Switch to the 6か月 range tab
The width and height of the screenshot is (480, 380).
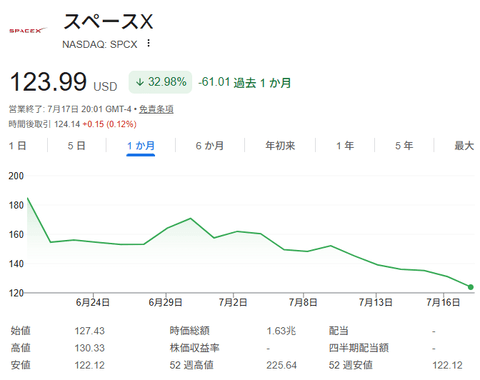click(x=210, y=146)
